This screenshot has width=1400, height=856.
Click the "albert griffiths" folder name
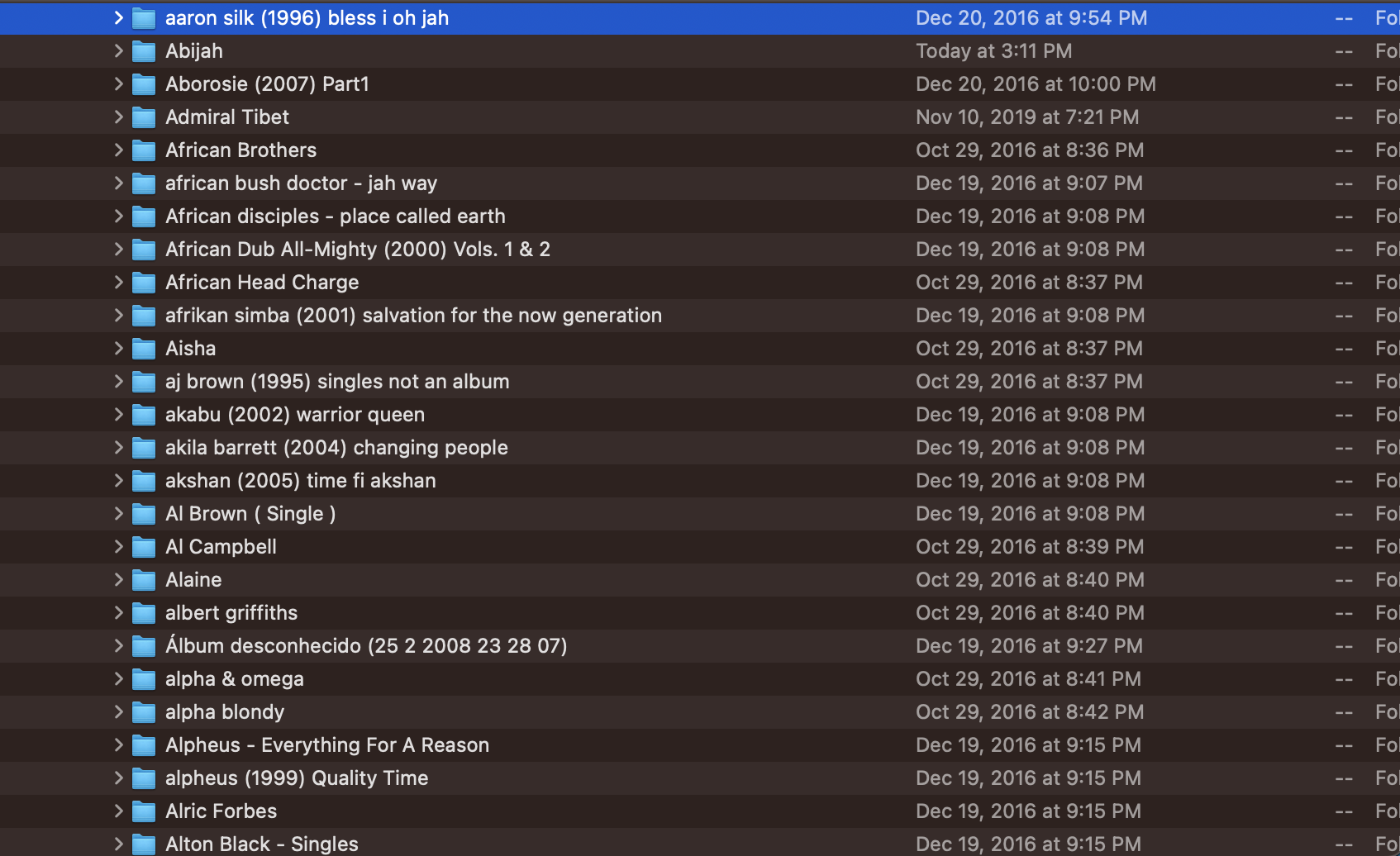point(231,613)
